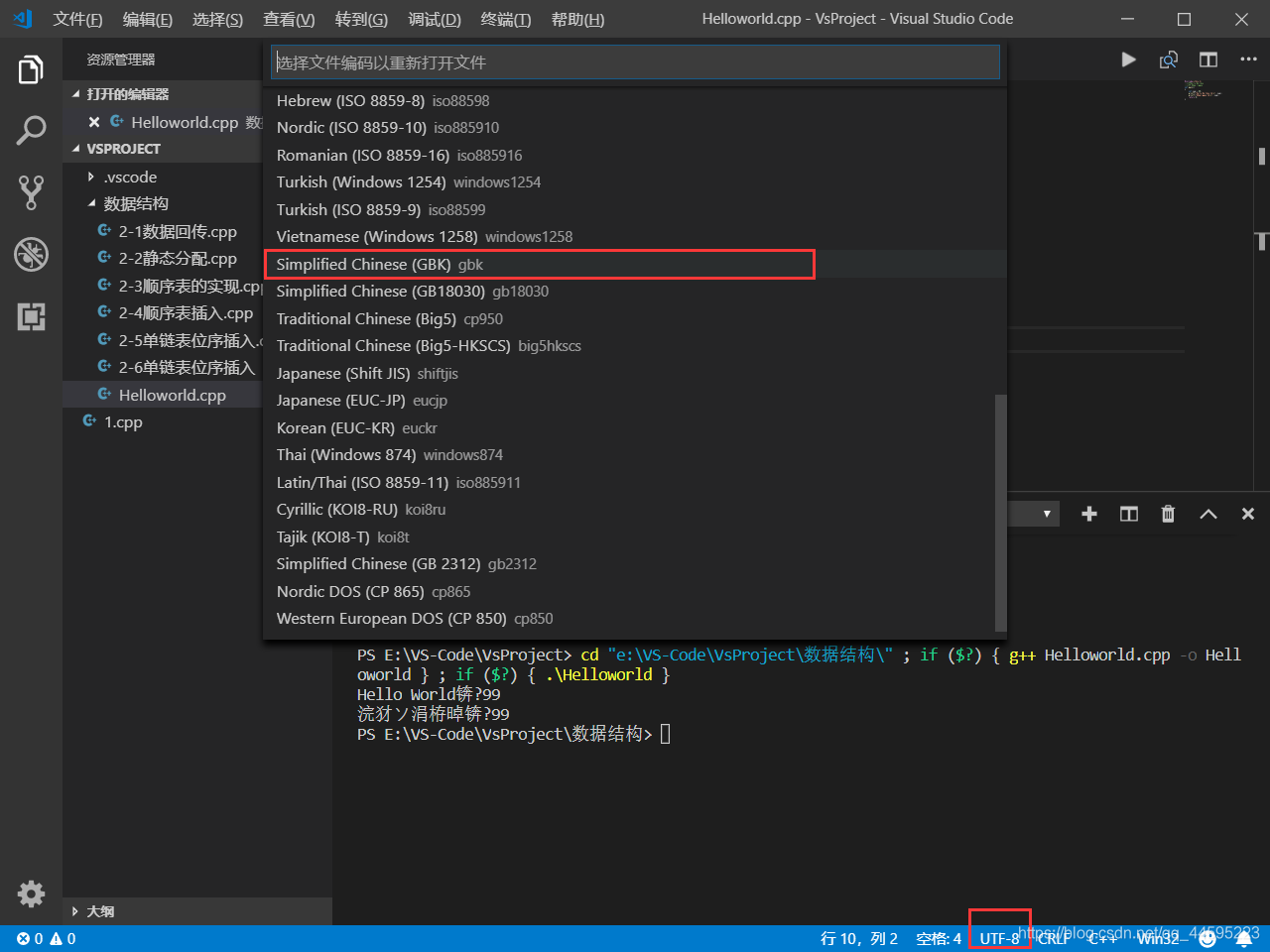Image resolution: width=1270 pixels, height=952 pixels.
Task: Select Vietnamese (Windows 1258) encoding
Action: pyautogui.click(x=635, y=237)
